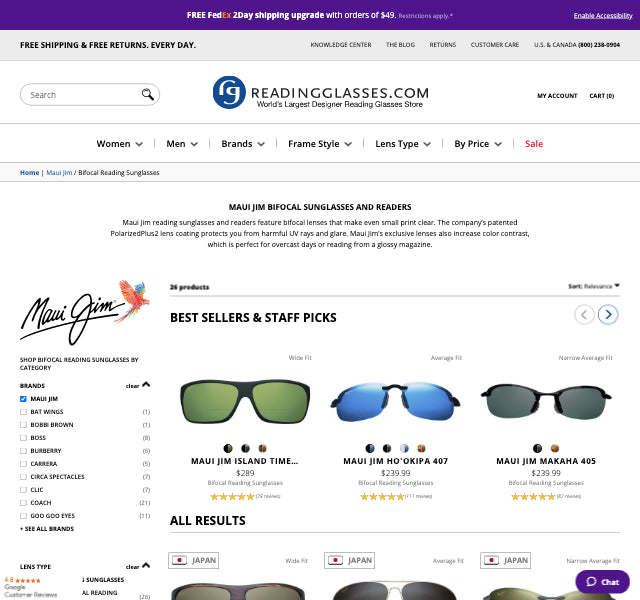The width and height of the screenshot is (640, 600).
Task: Clear the Brands filter
Action: (133, 386)
